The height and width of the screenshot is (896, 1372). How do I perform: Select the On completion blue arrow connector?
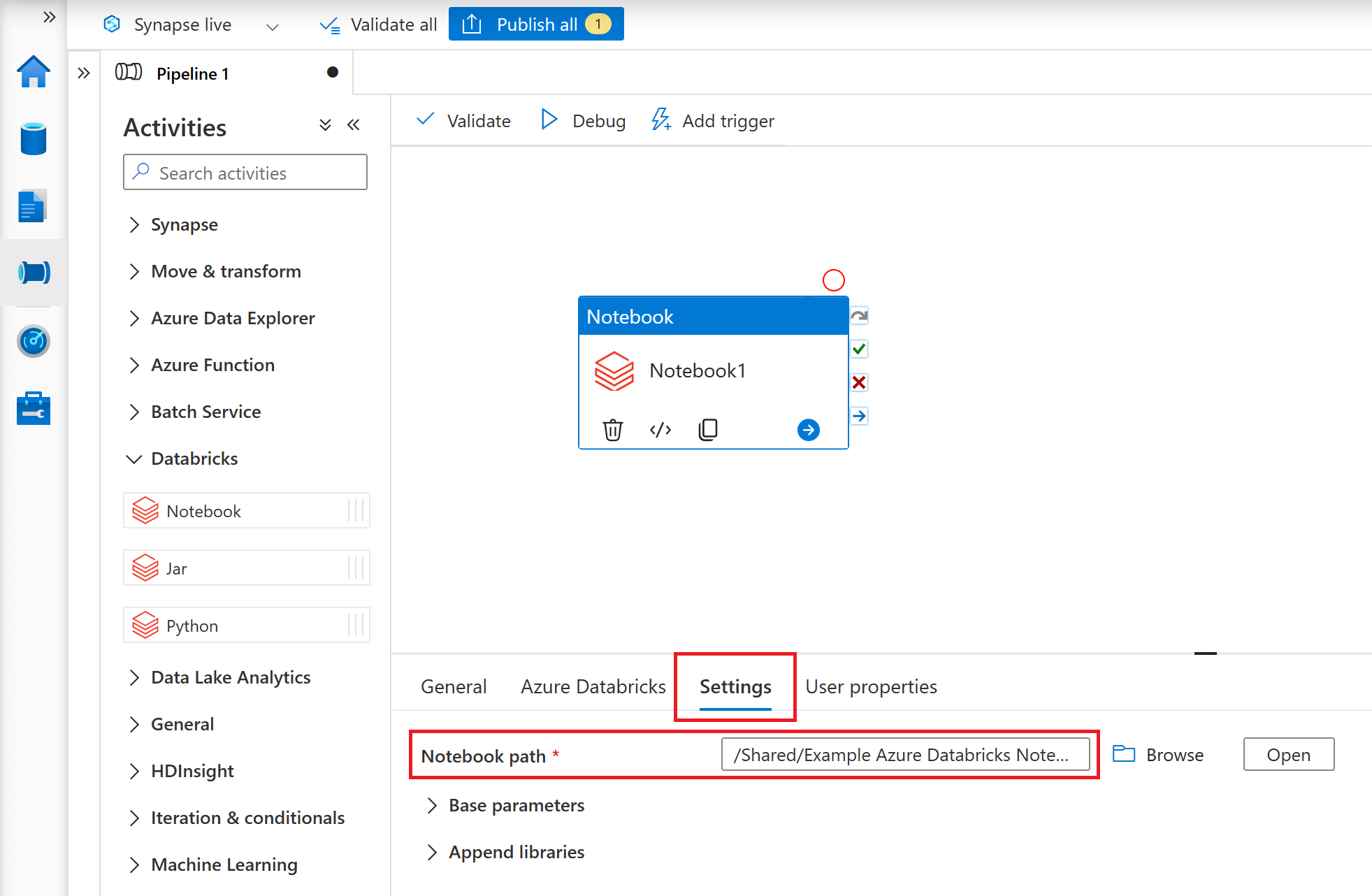859,416
